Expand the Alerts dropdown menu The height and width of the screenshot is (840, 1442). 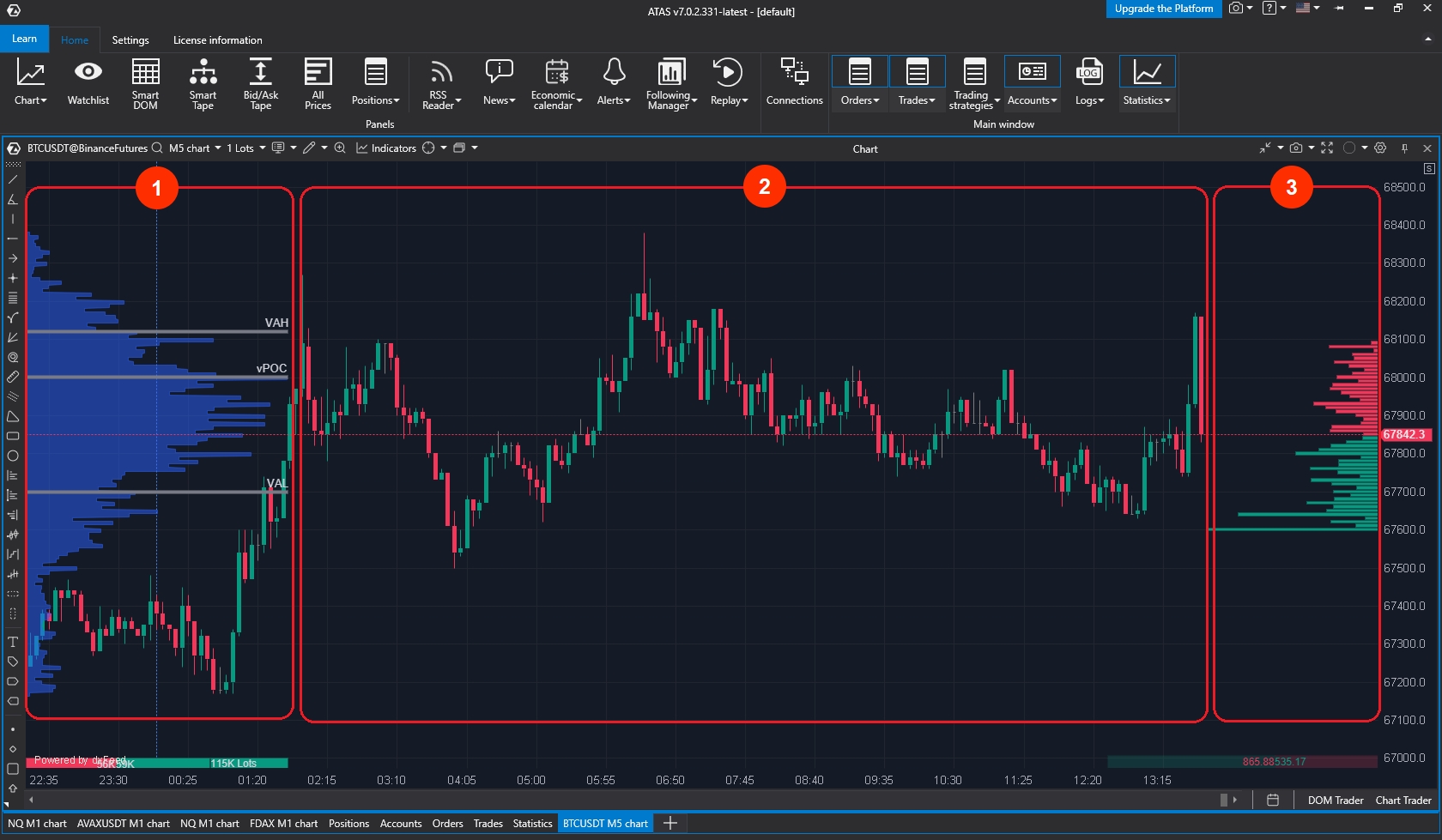coord(614,82)
